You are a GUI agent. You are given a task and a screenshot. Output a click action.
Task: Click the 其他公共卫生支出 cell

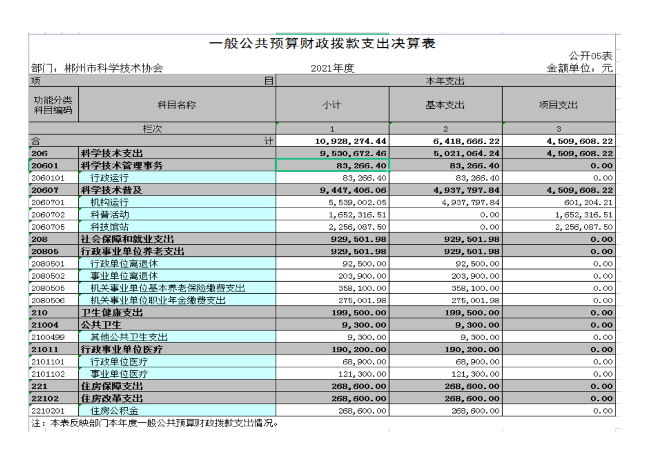point(177,337)
